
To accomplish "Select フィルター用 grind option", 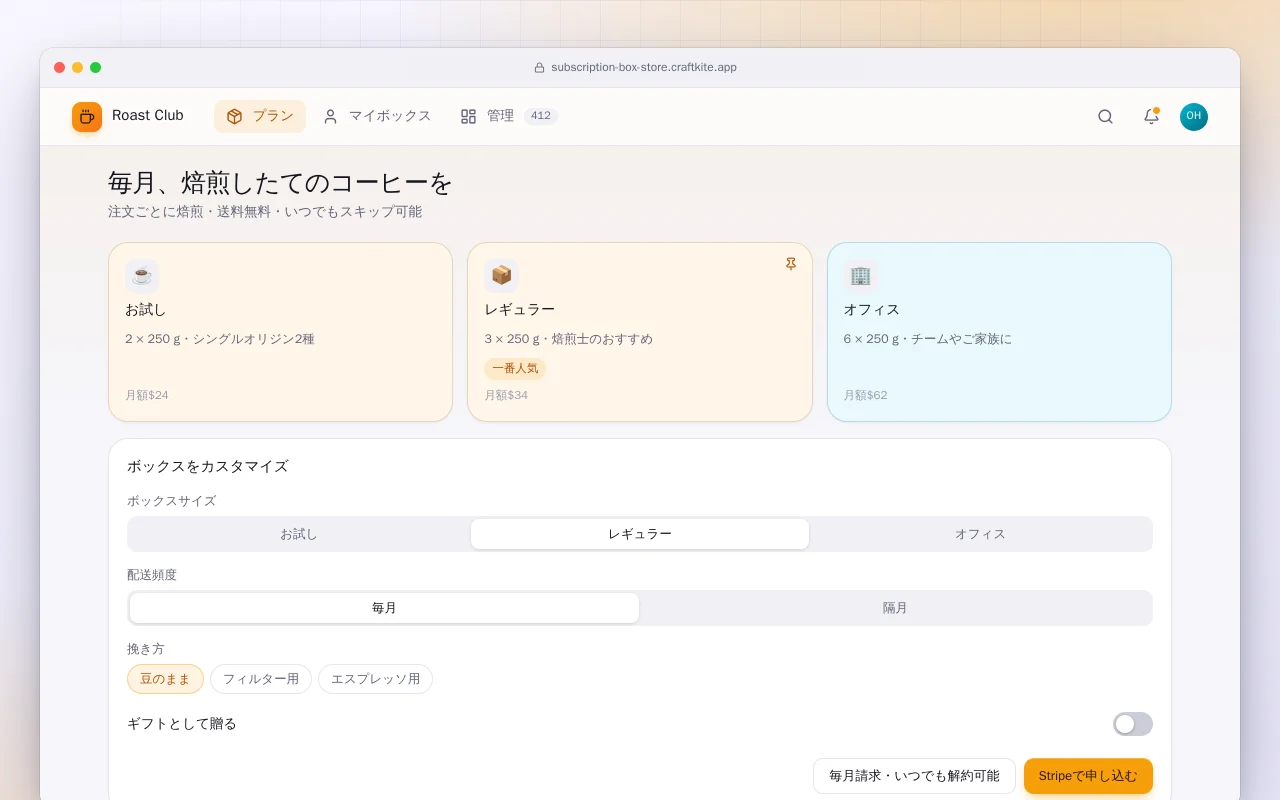I will (261, 679).
